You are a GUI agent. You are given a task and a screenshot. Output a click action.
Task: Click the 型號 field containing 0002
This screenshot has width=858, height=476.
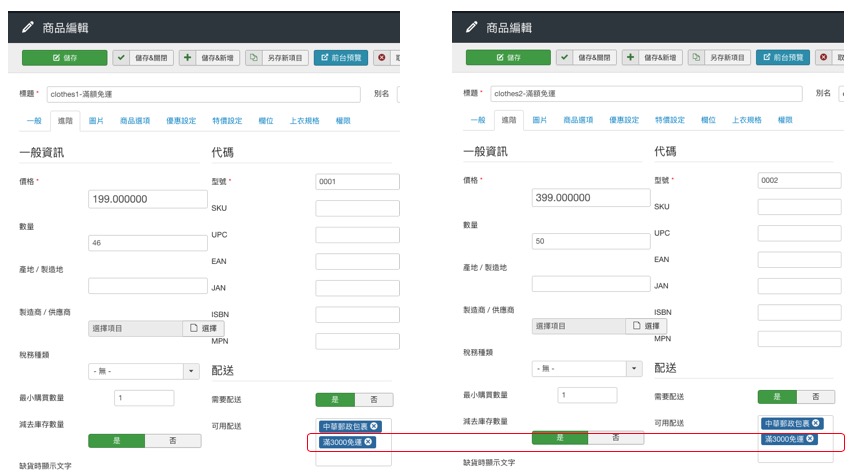tap(799, 181)
